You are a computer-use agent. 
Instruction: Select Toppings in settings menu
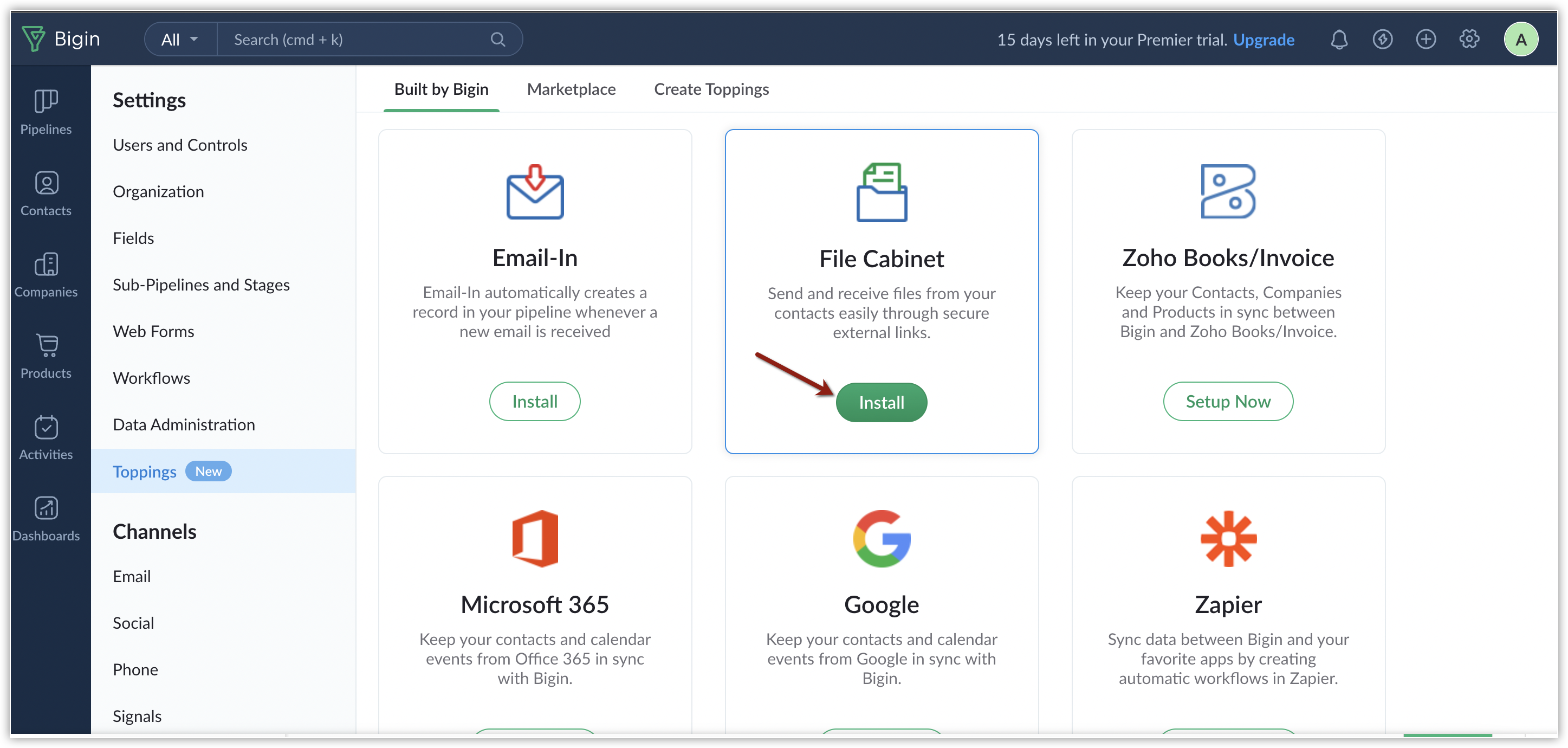click(x=223, y=472)
